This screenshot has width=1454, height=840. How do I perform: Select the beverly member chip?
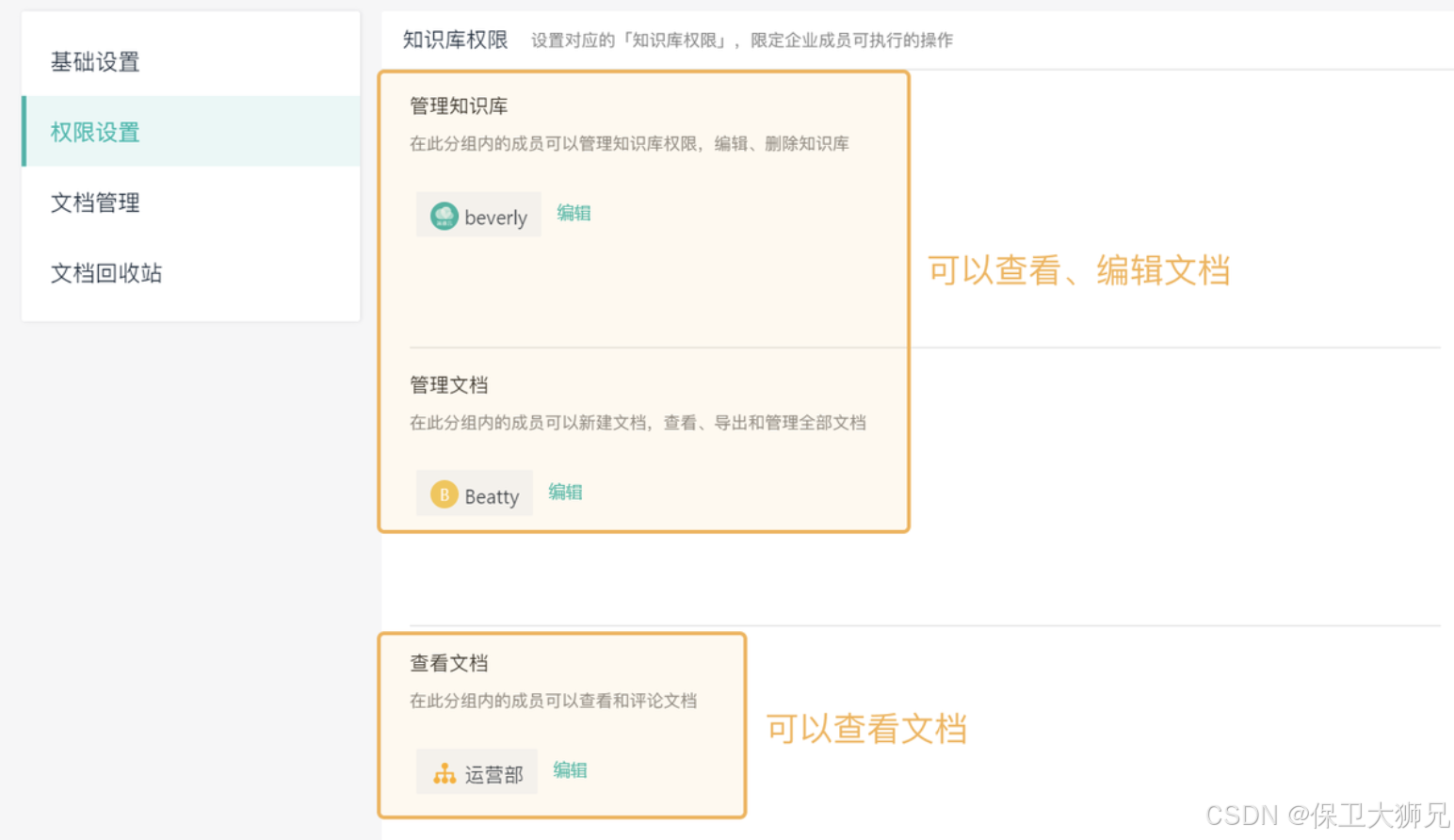478,216
